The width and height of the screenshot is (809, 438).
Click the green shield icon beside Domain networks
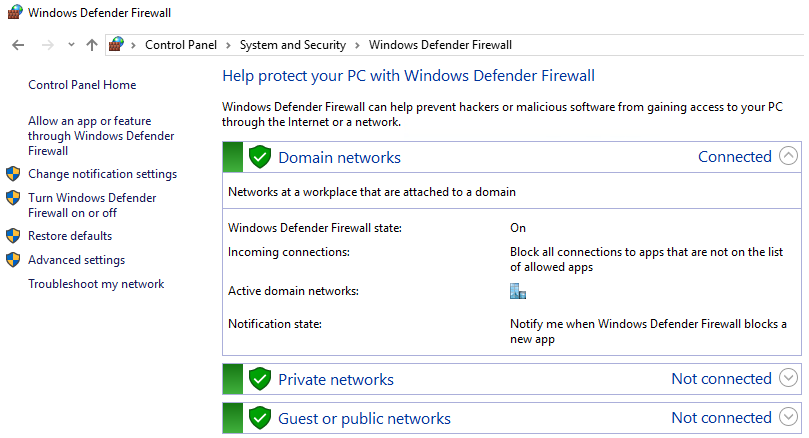coord(260,157)
